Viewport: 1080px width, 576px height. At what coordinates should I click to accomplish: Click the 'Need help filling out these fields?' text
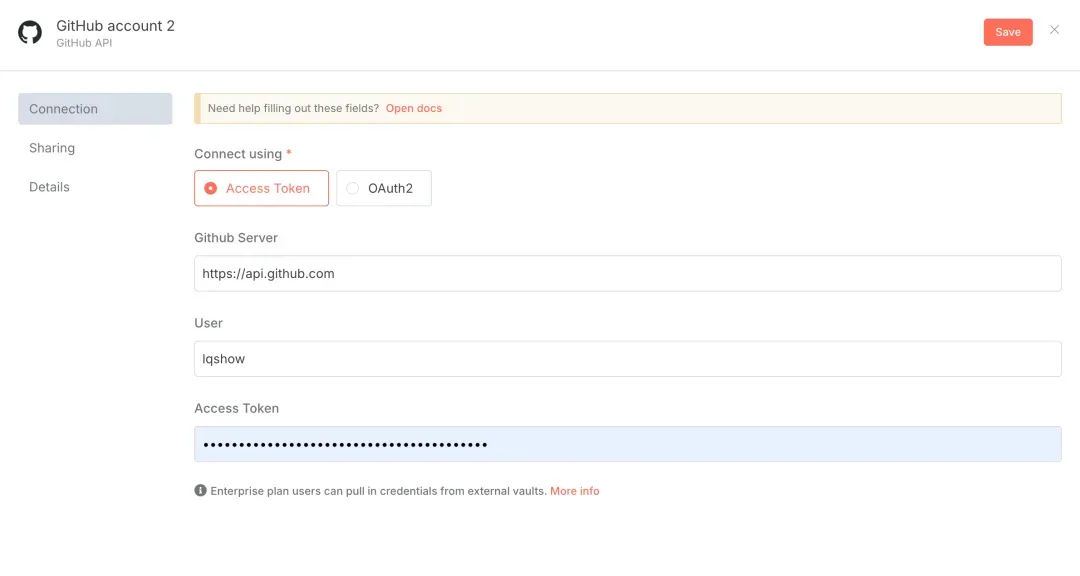pos(293,108)
